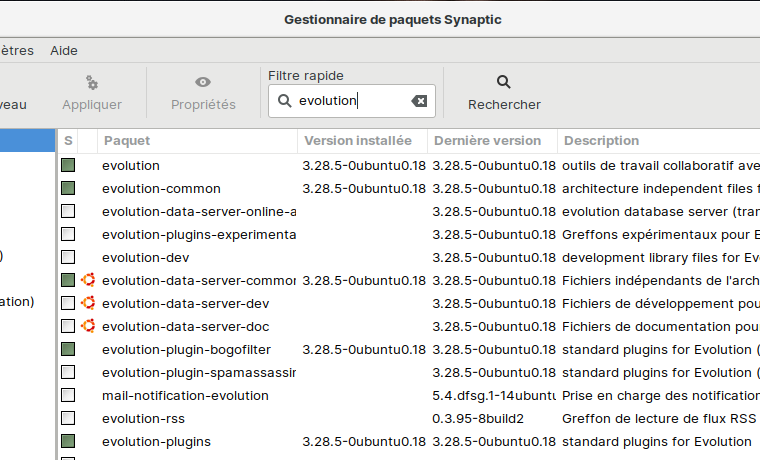Clear the quick filter text field
The image size is (760, 460).
(x=419, y=101)
